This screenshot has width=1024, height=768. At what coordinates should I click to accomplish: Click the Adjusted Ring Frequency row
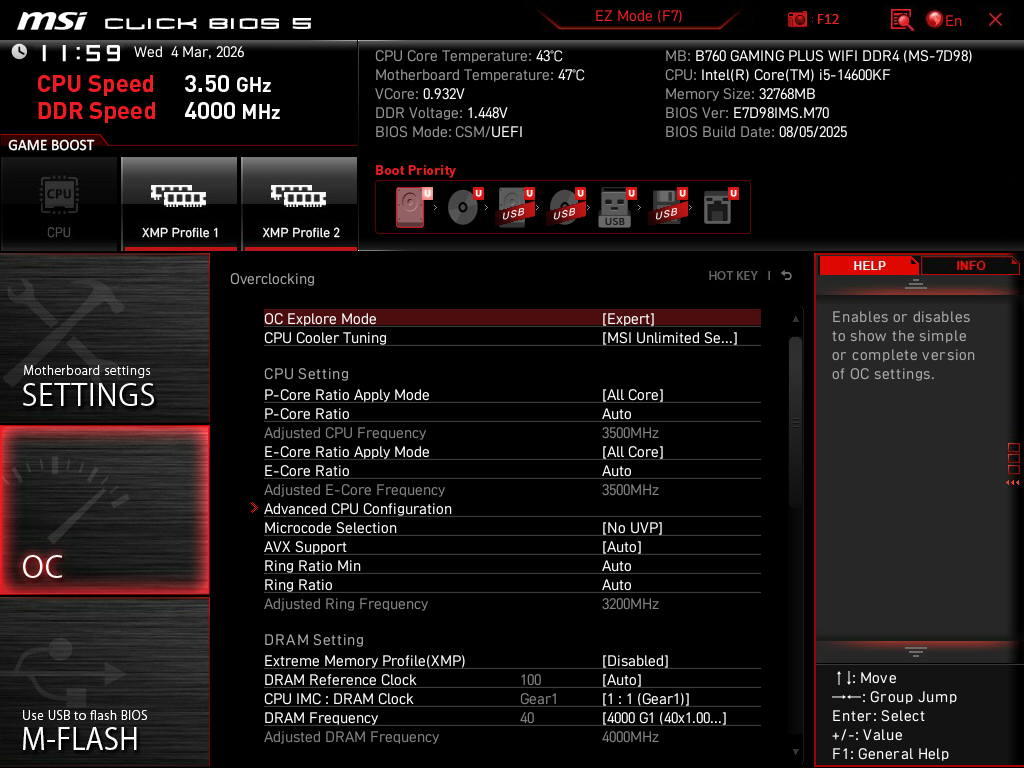coord(512,603)
